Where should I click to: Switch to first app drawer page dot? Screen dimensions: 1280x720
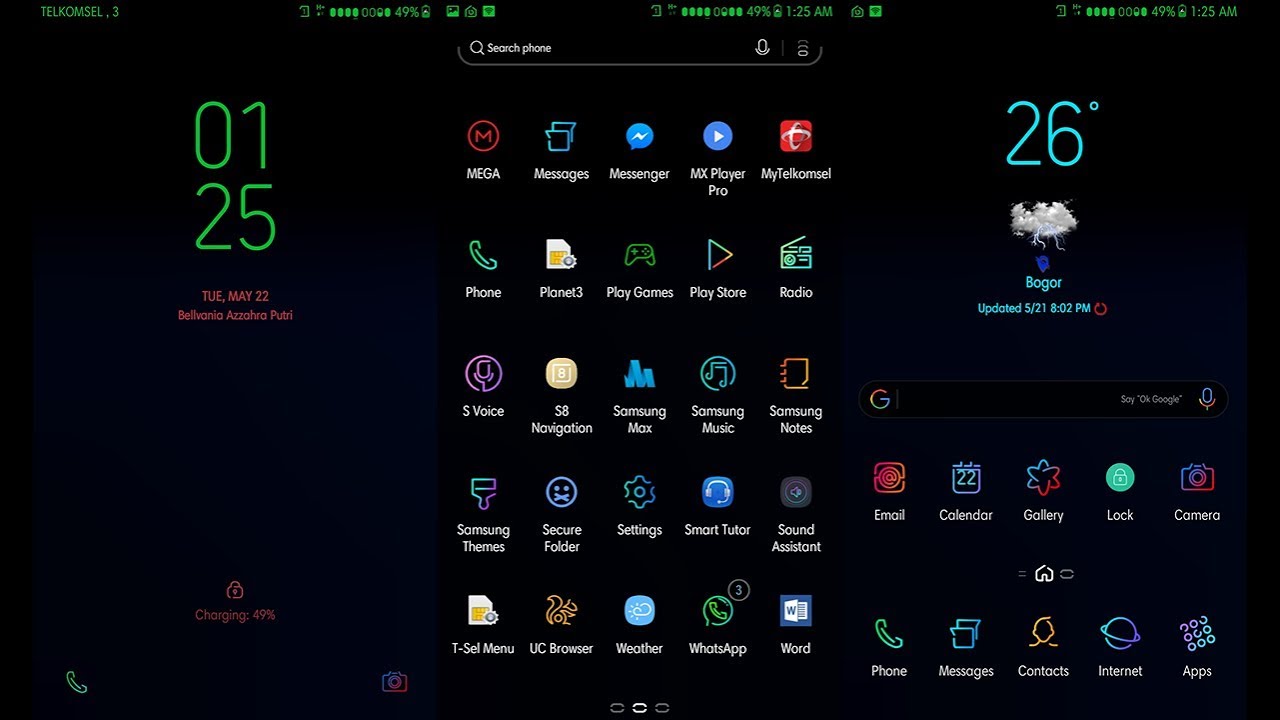click(x=617, y=708)
